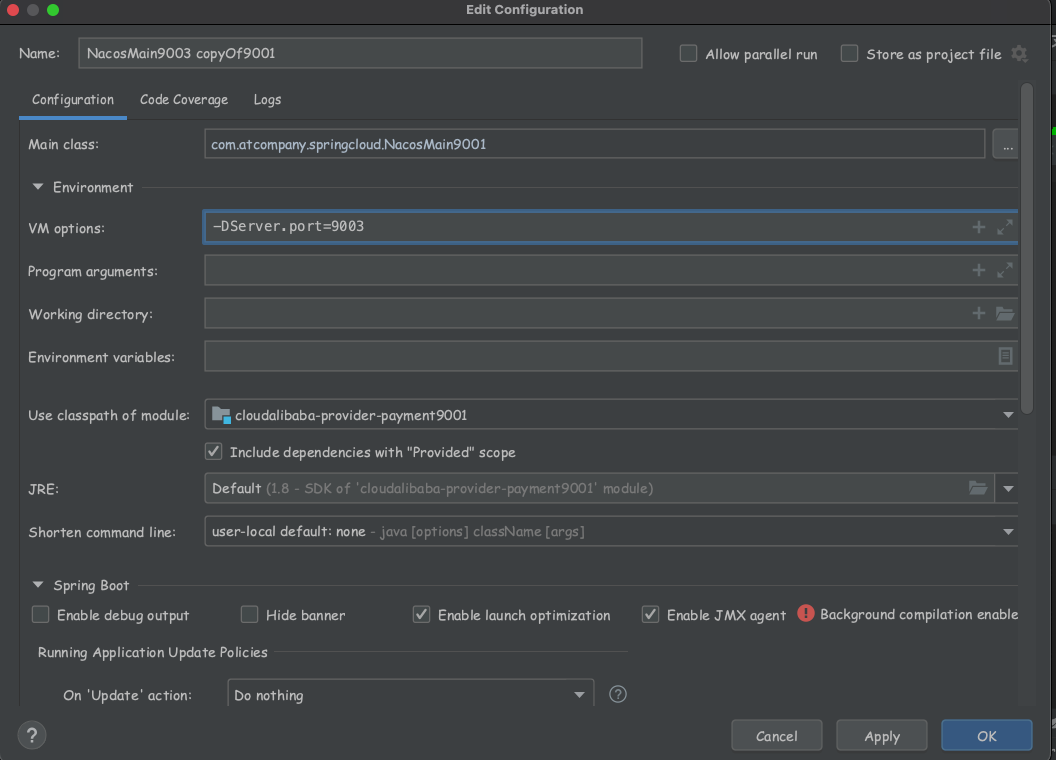Collapse the Environment section
Viewport: 1056px width, 760px height.
click(38, 187)
